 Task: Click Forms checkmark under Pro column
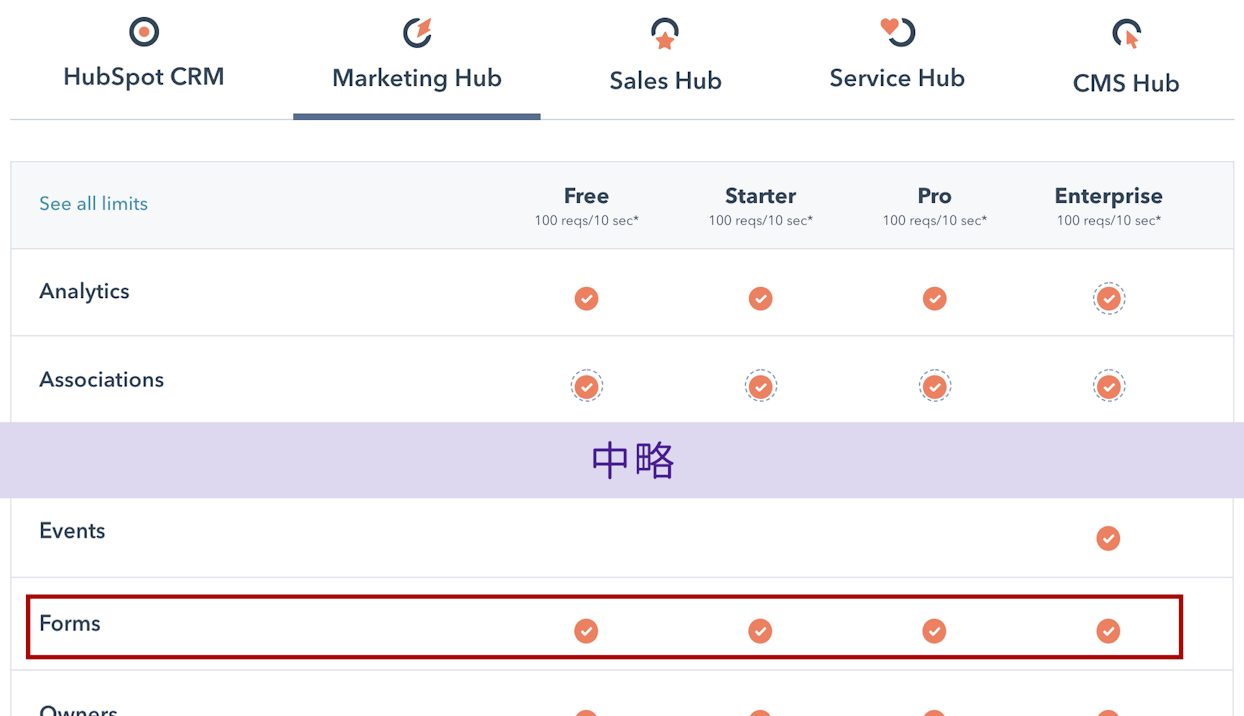[x=934, y=631]
